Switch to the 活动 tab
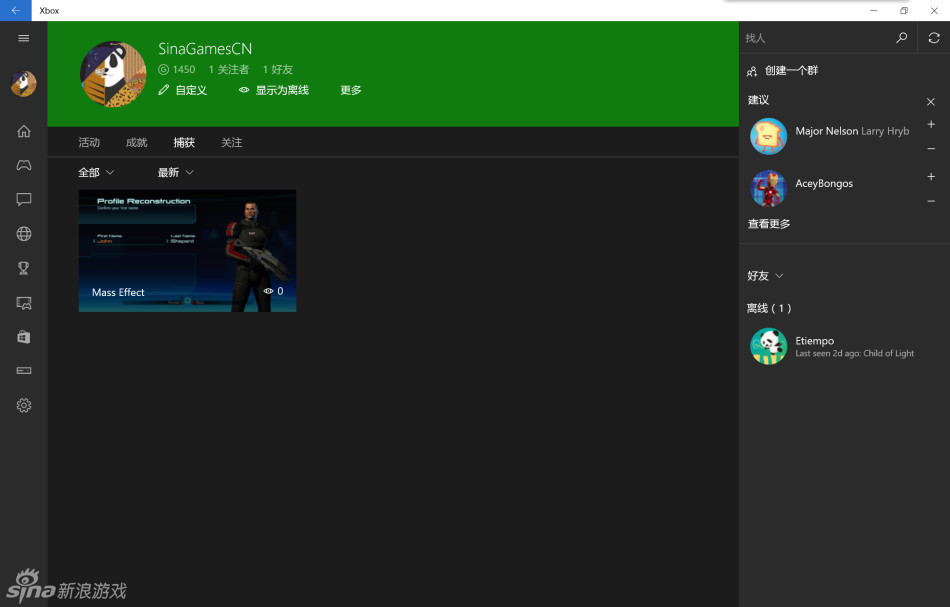The width and height of the screenshot is (950, 607). click(x=89, y=143)
